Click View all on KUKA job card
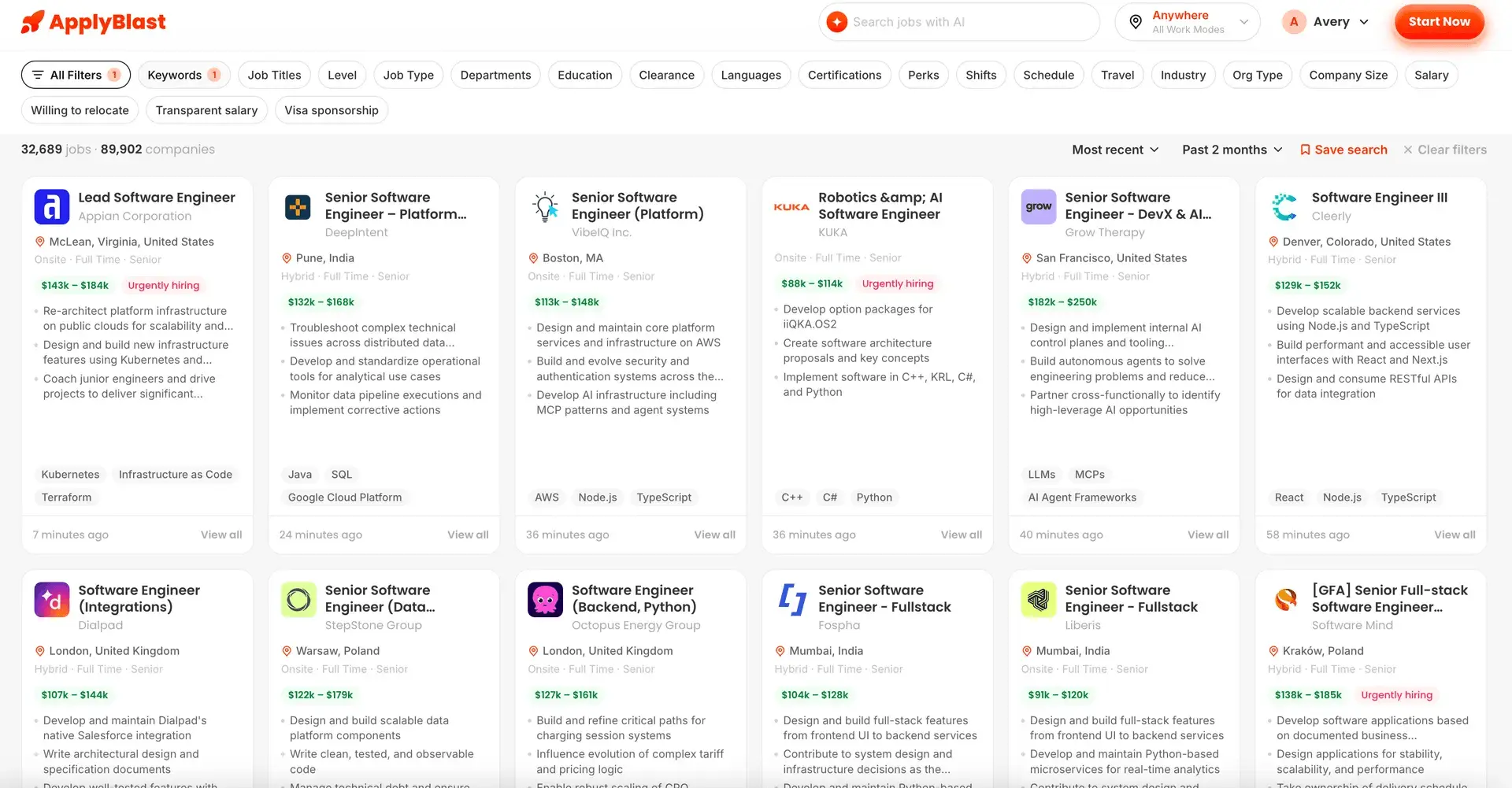Viewport: 1512px width, 788px height. point(962,535)
